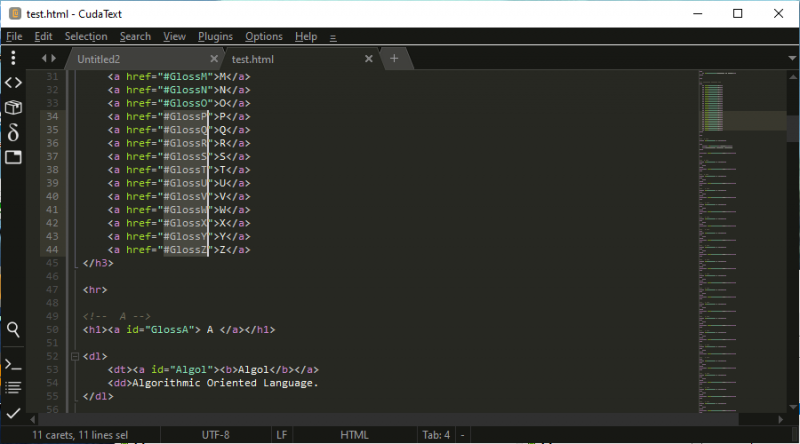Open the Tabs list panel icon
Viewport: 800px width, 444px height.
point(13,157)
